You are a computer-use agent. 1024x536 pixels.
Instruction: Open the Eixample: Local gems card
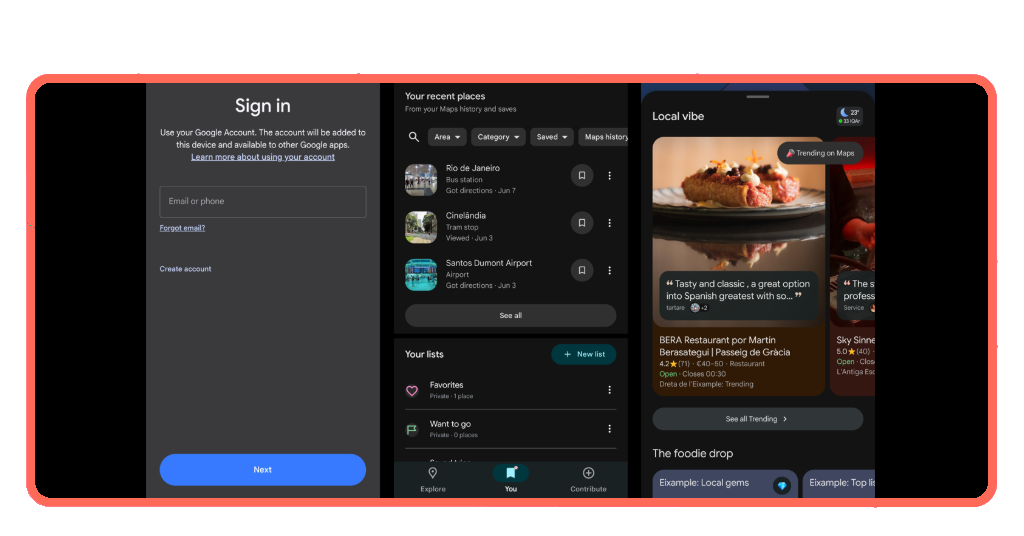pyautogui.click(x=725, y=484)
